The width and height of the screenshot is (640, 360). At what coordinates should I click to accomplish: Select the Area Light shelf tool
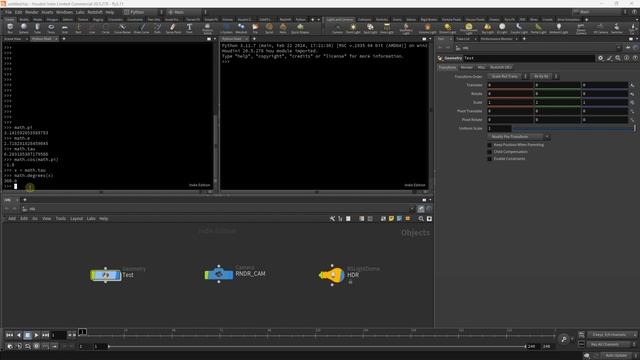click(387, 28)
